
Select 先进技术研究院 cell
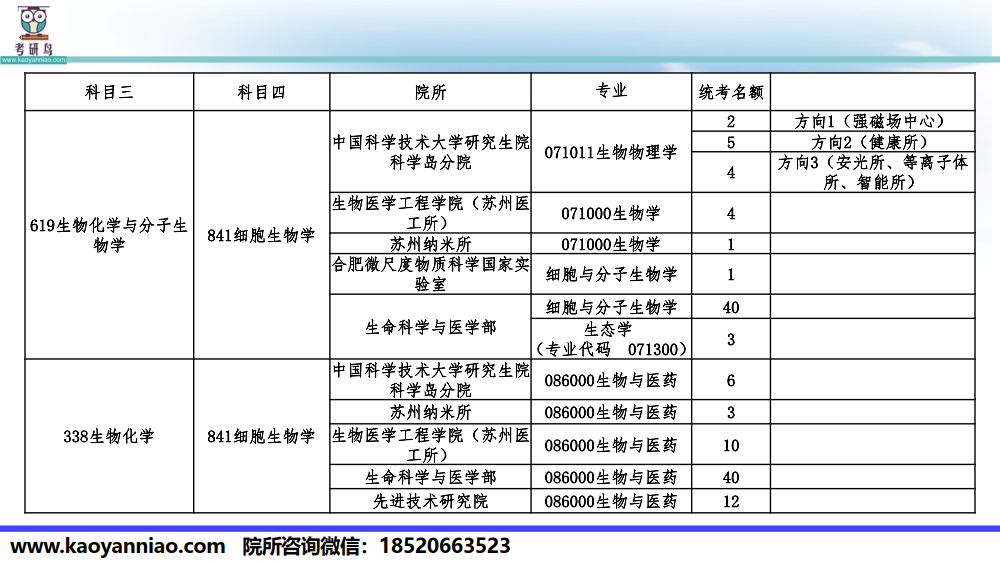tap(430, 501)
